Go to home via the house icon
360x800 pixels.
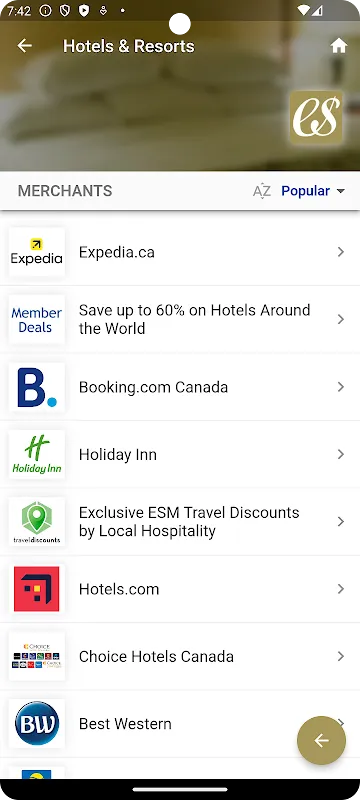coord(339,46)
